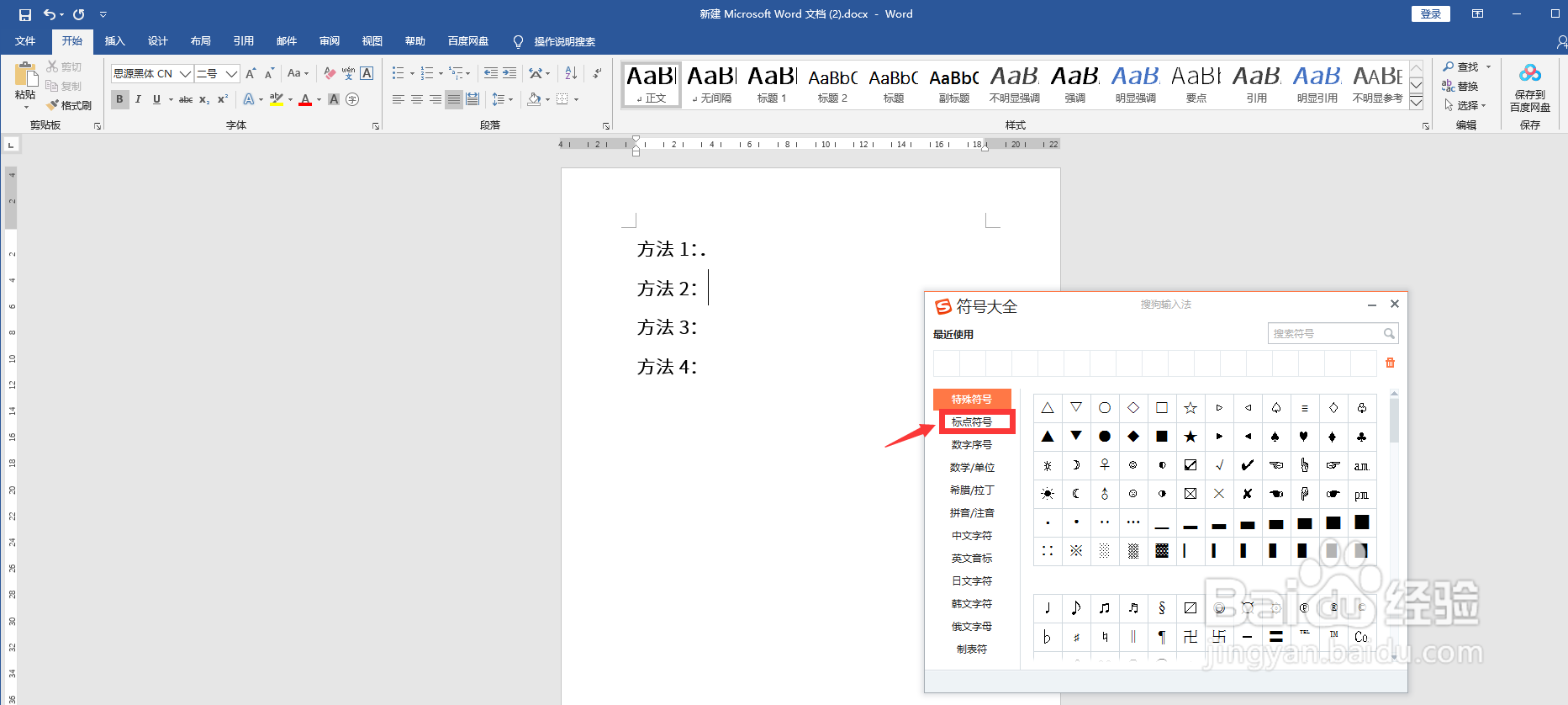Insert the hollow star symbol ☆

click(x=1191, y=408)
